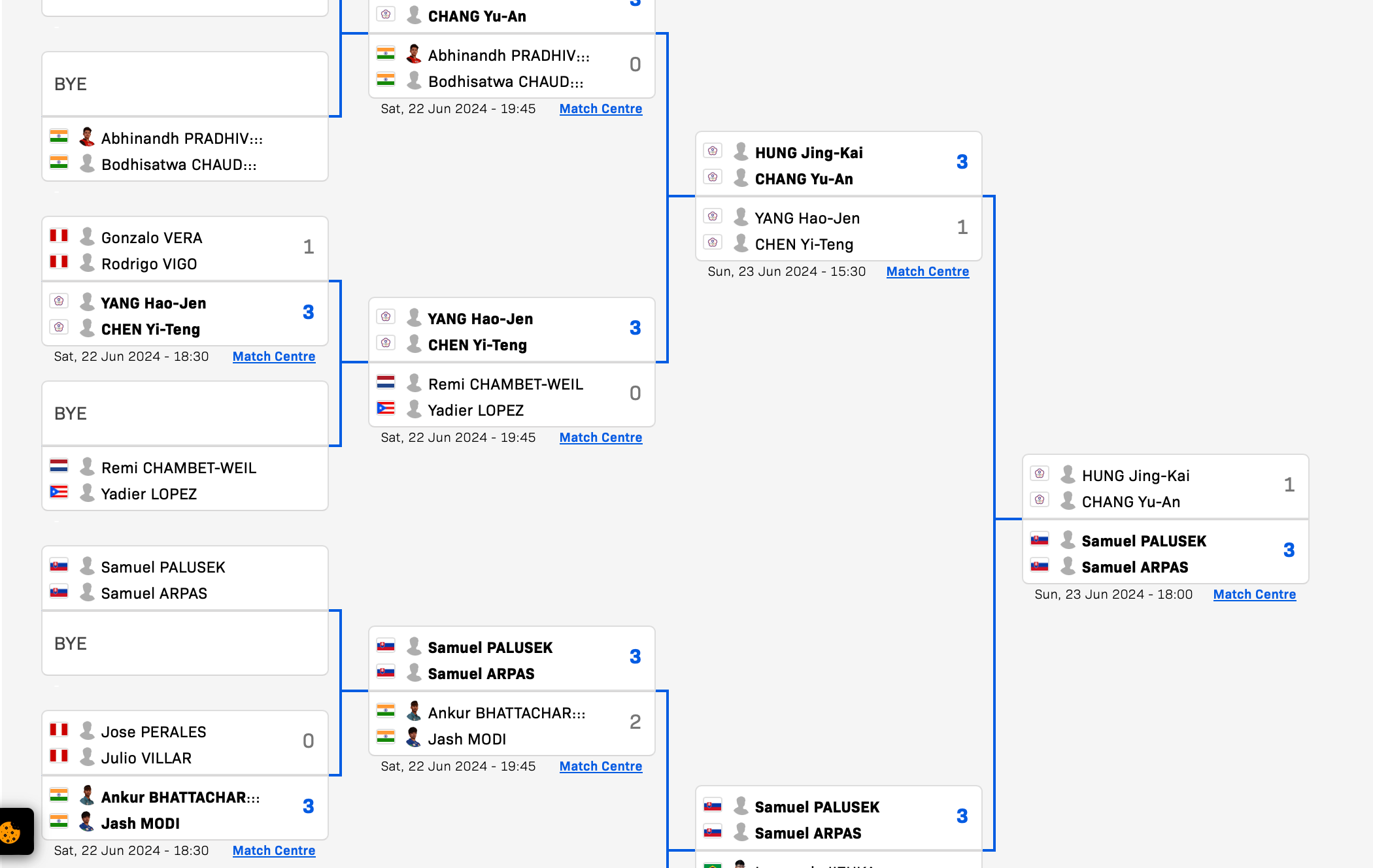
Task: Click the avatar icon beside Jose PERALES
Action: [87, 731]
